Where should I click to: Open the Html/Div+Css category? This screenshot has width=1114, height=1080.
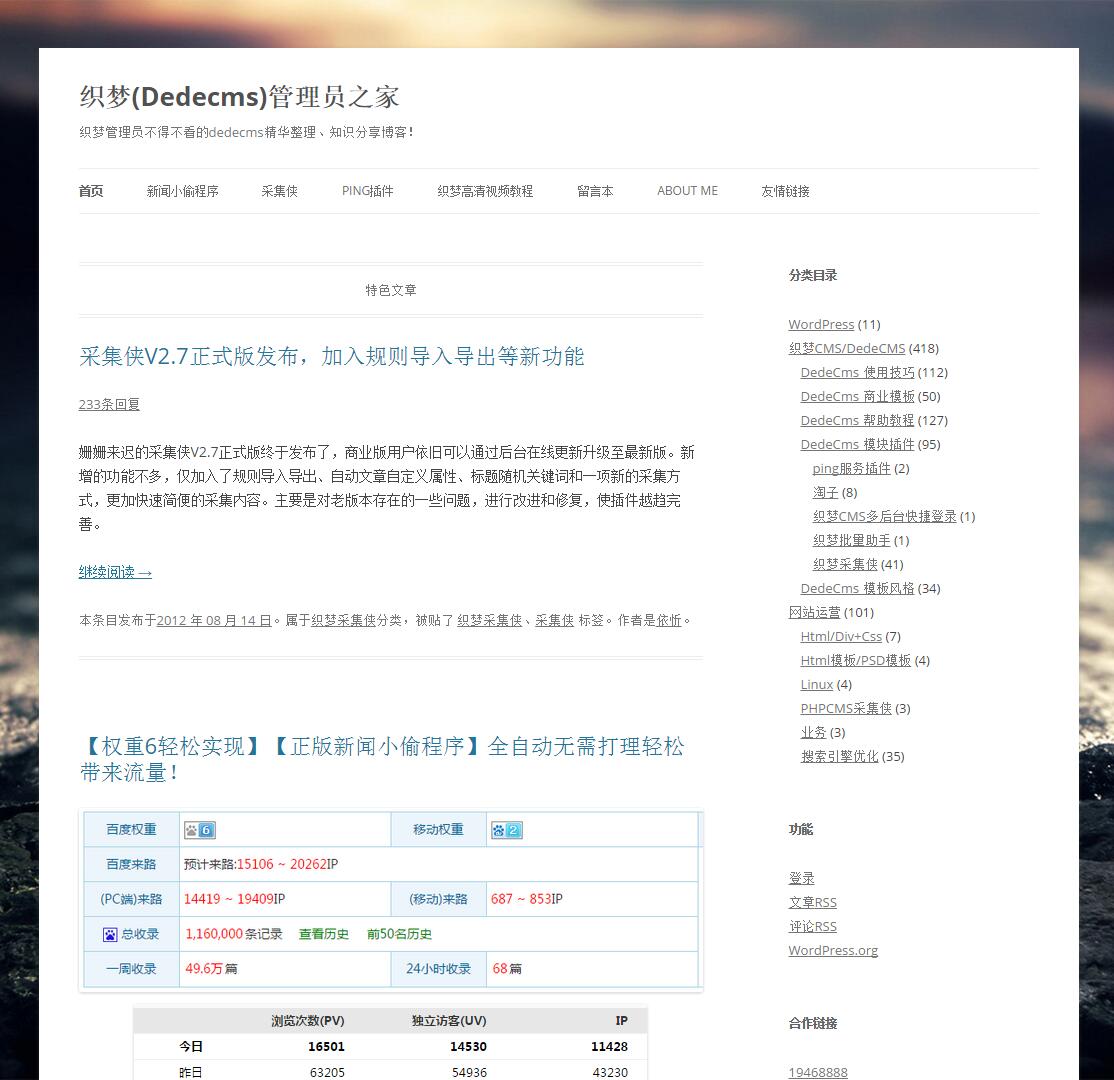click(x=841, y=637)
